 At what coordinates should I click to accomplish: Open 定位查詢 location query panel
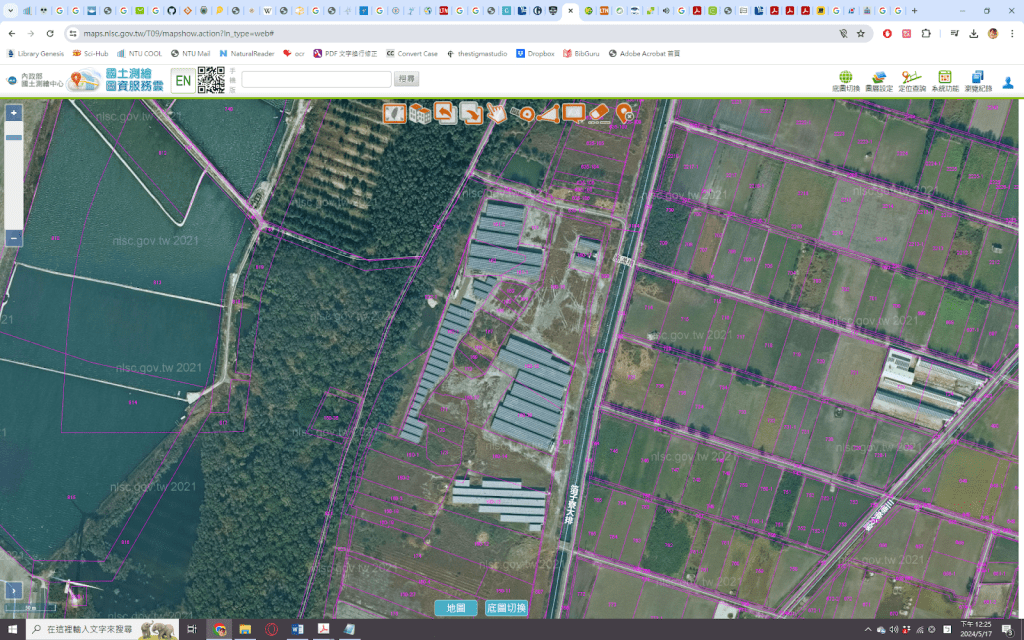pyautogui.click(x=911, y=81)
